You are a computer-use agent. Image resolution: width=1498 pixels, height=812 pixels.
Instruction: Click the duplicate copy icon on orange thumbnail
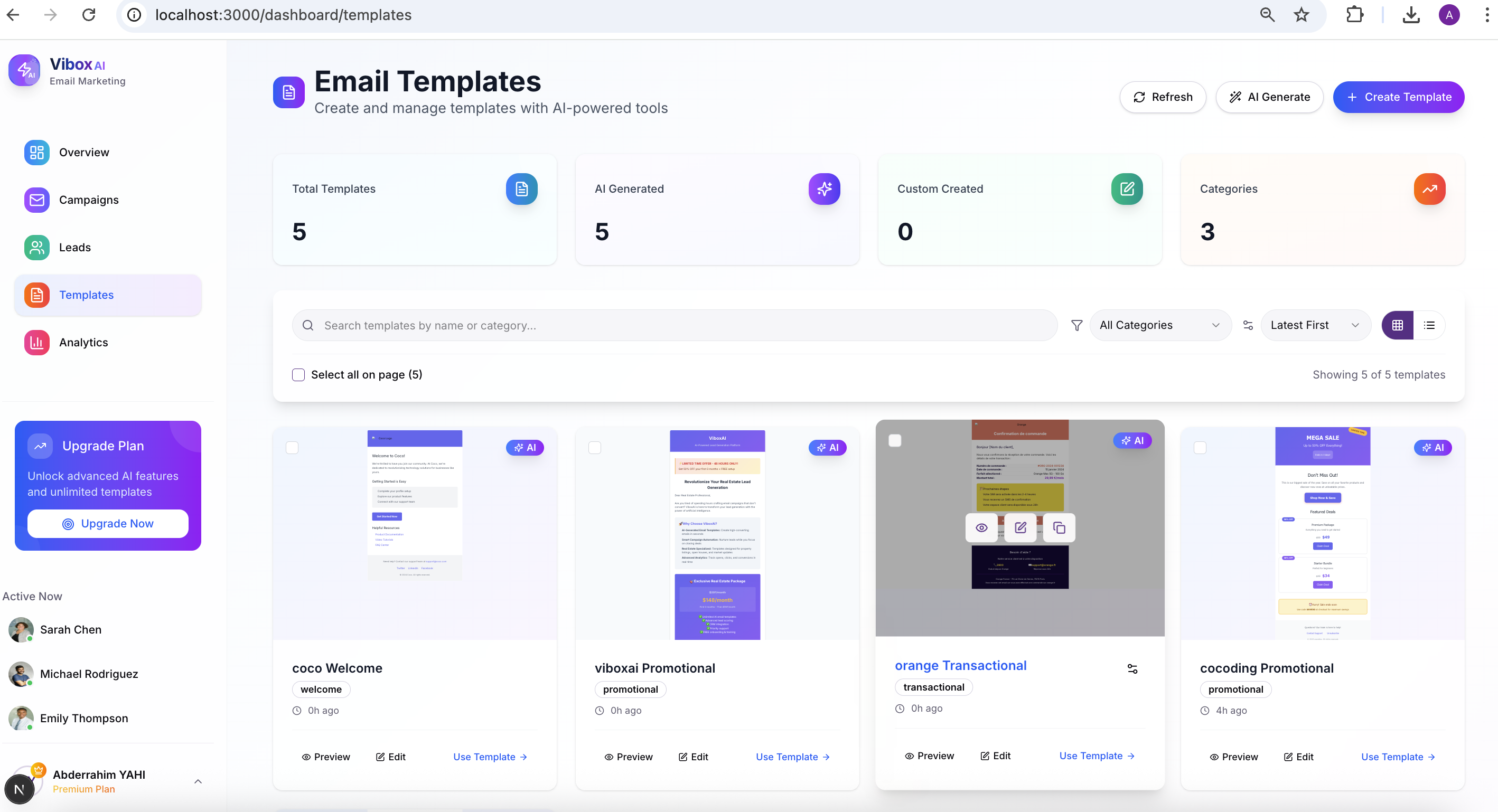[1059, 528]
